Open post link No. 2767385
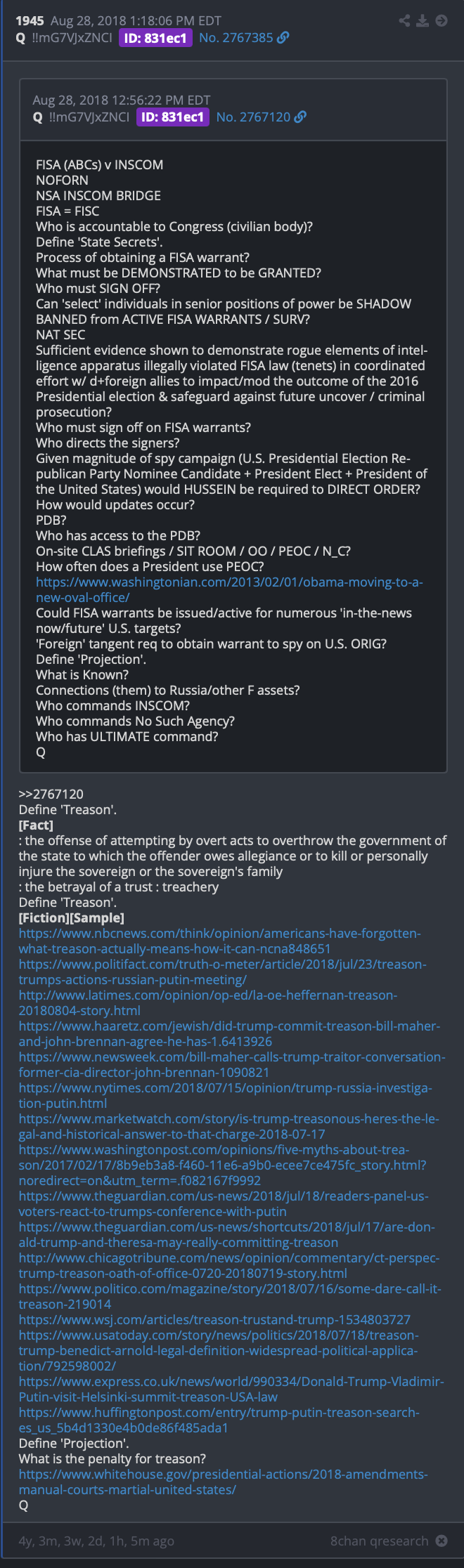This screenshot has height=1568, width=464. (x=236, y=37)
